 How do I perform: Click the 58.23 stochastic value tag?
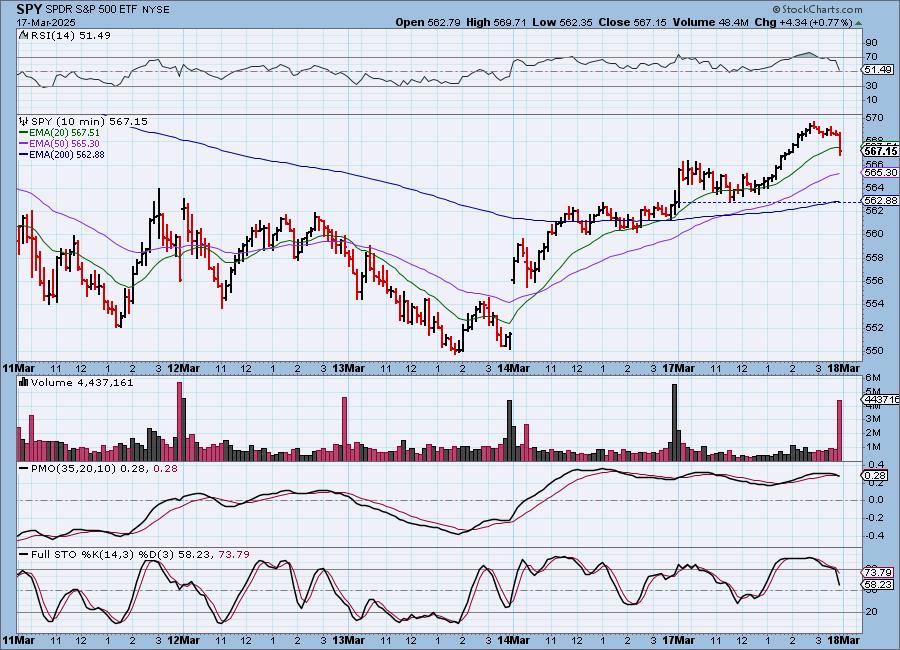click(x=878, y=585)
